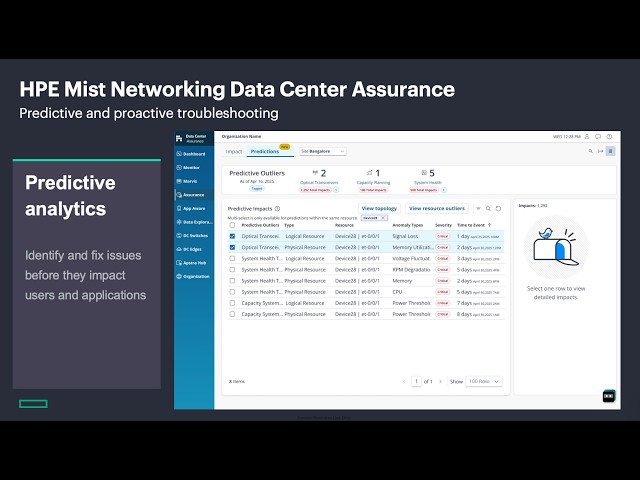Open Organization in the sidebar
Screen dimensions: 640x480
click(193, 276)
